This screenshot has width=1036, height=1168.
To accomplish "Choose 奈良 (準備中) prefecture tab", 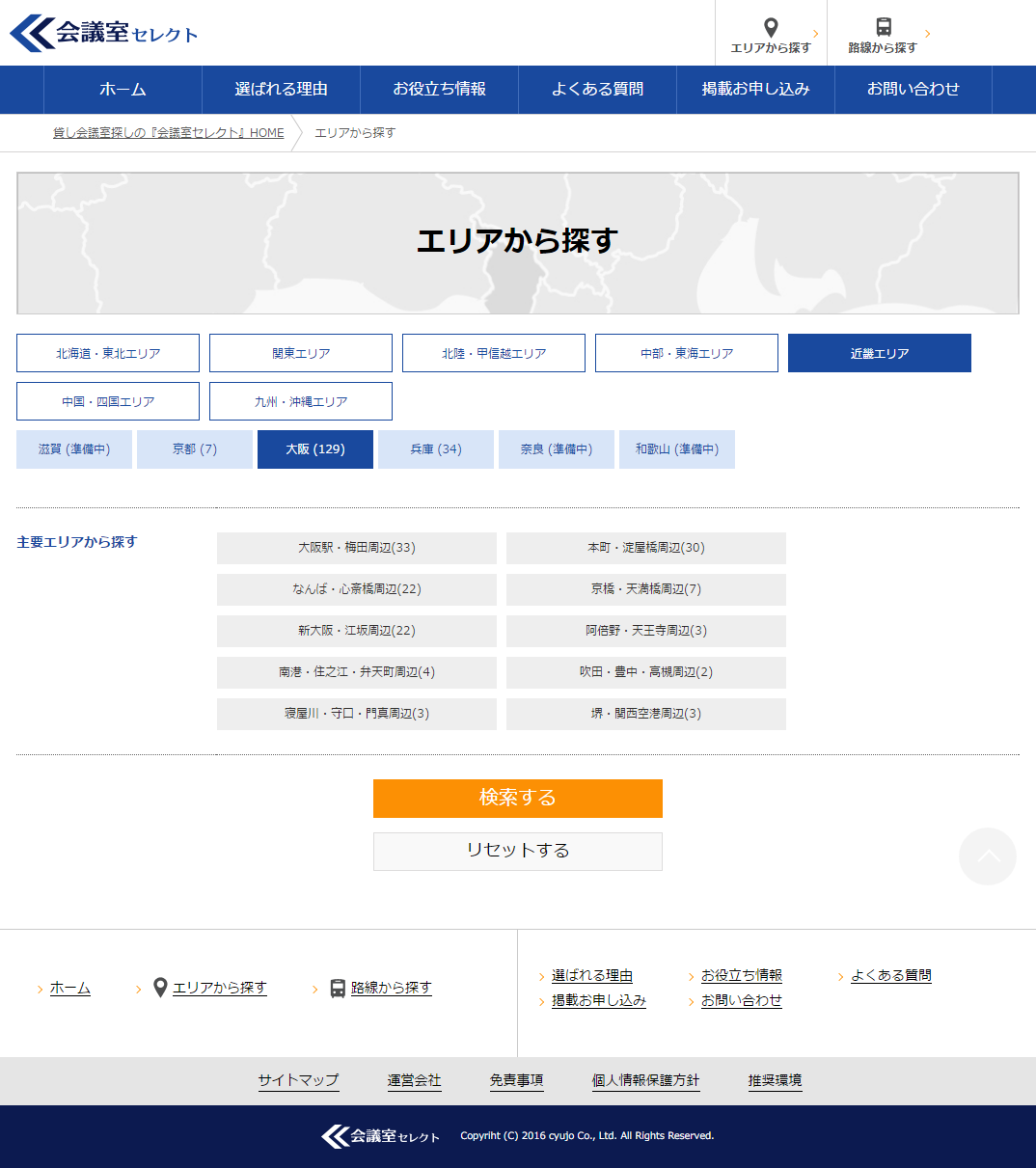I will (x=557, y=449).
